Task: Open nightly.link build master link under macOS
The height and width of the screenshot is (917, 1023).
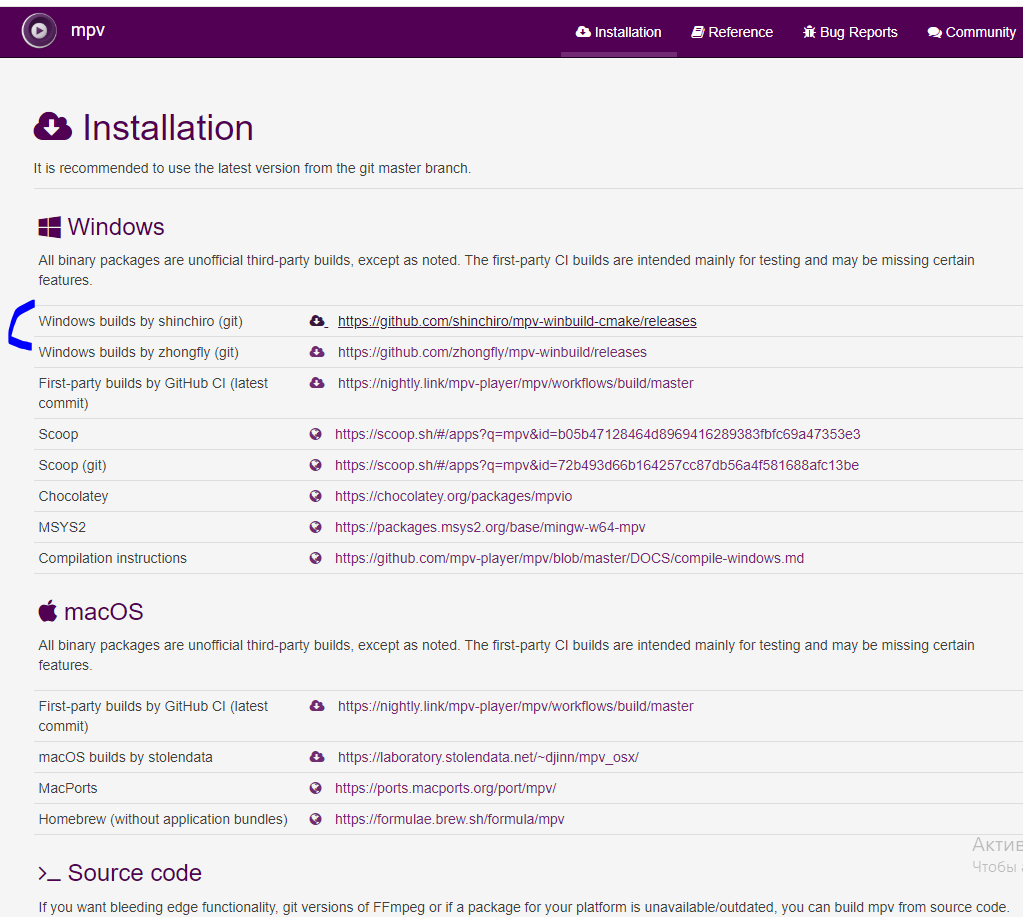Action: 515,706
